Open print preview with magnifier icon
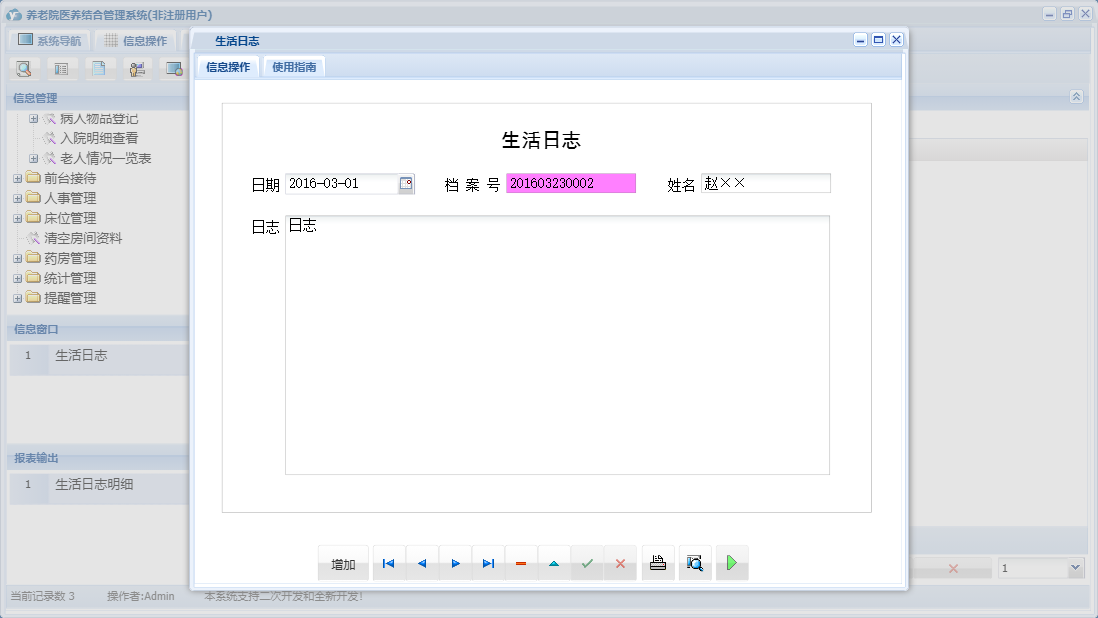This screenshot has width=1098, height=618. (694, 562)
